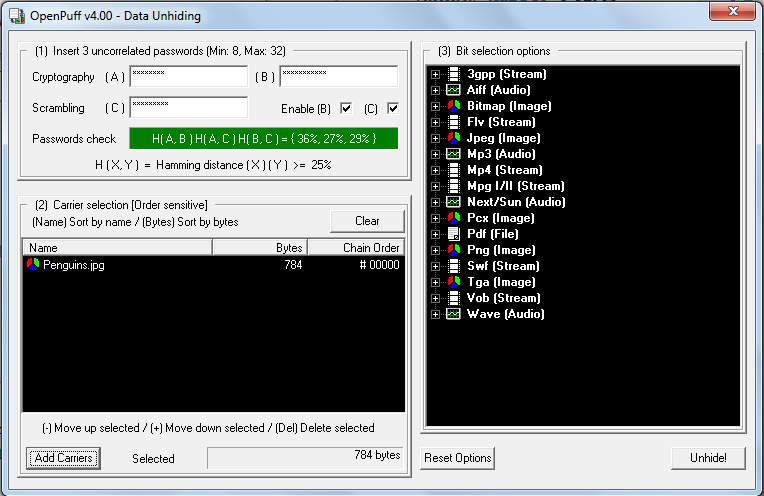Expand the Flv (Stream) tree node
The width and height of the screenshot is (764, 496).
(436, 123)
